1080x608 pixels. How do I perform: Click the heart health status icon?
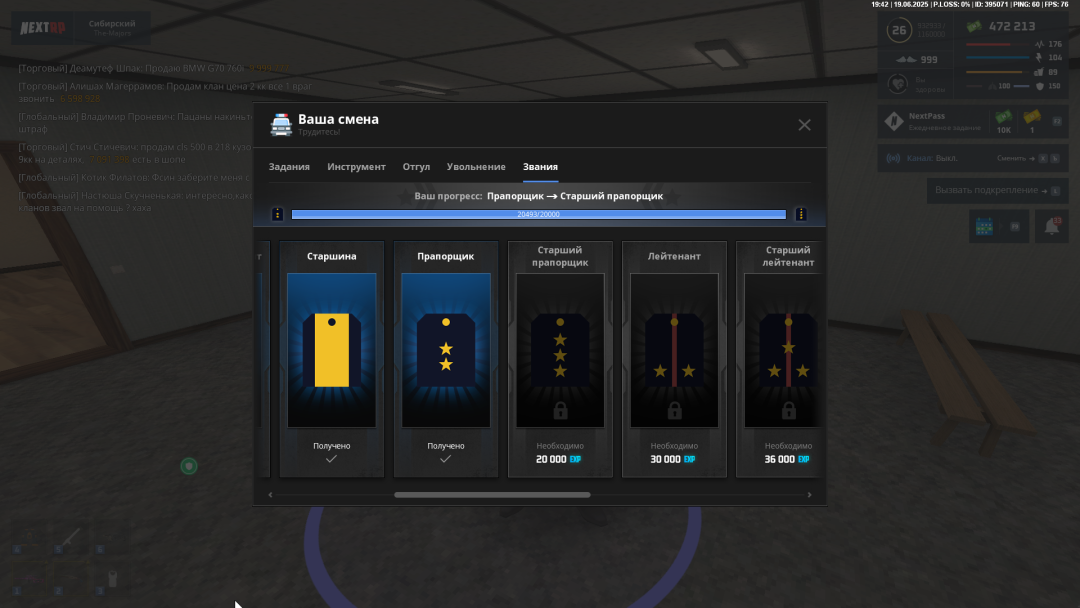(897, 84)
